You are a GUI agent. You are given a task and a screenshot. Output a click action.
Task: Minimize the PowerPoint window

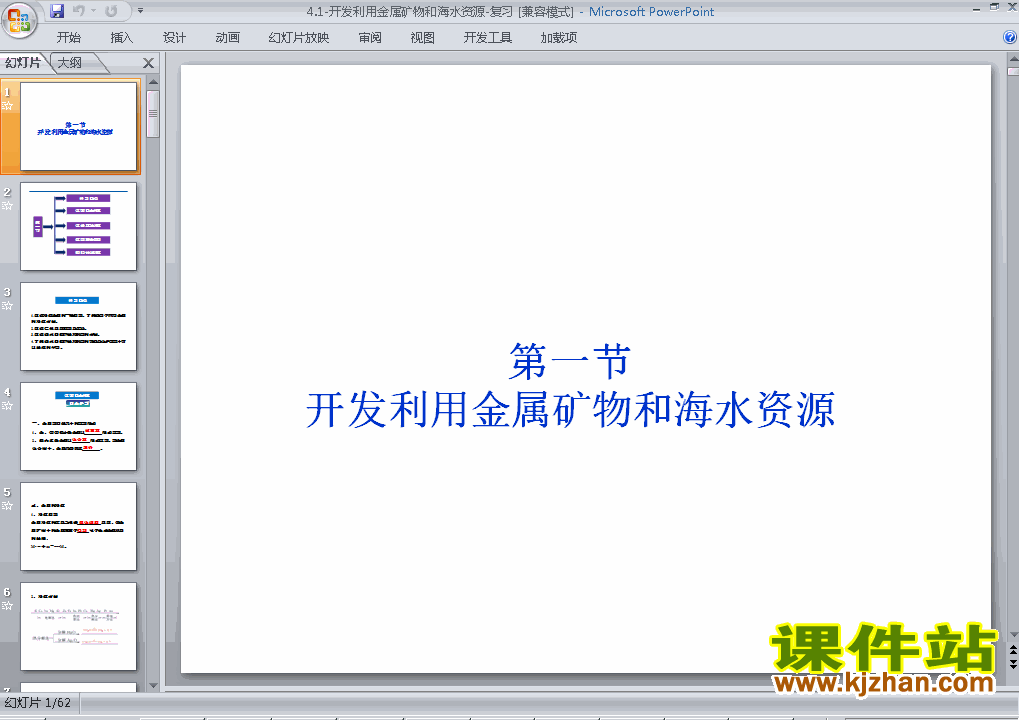(976, 8)
